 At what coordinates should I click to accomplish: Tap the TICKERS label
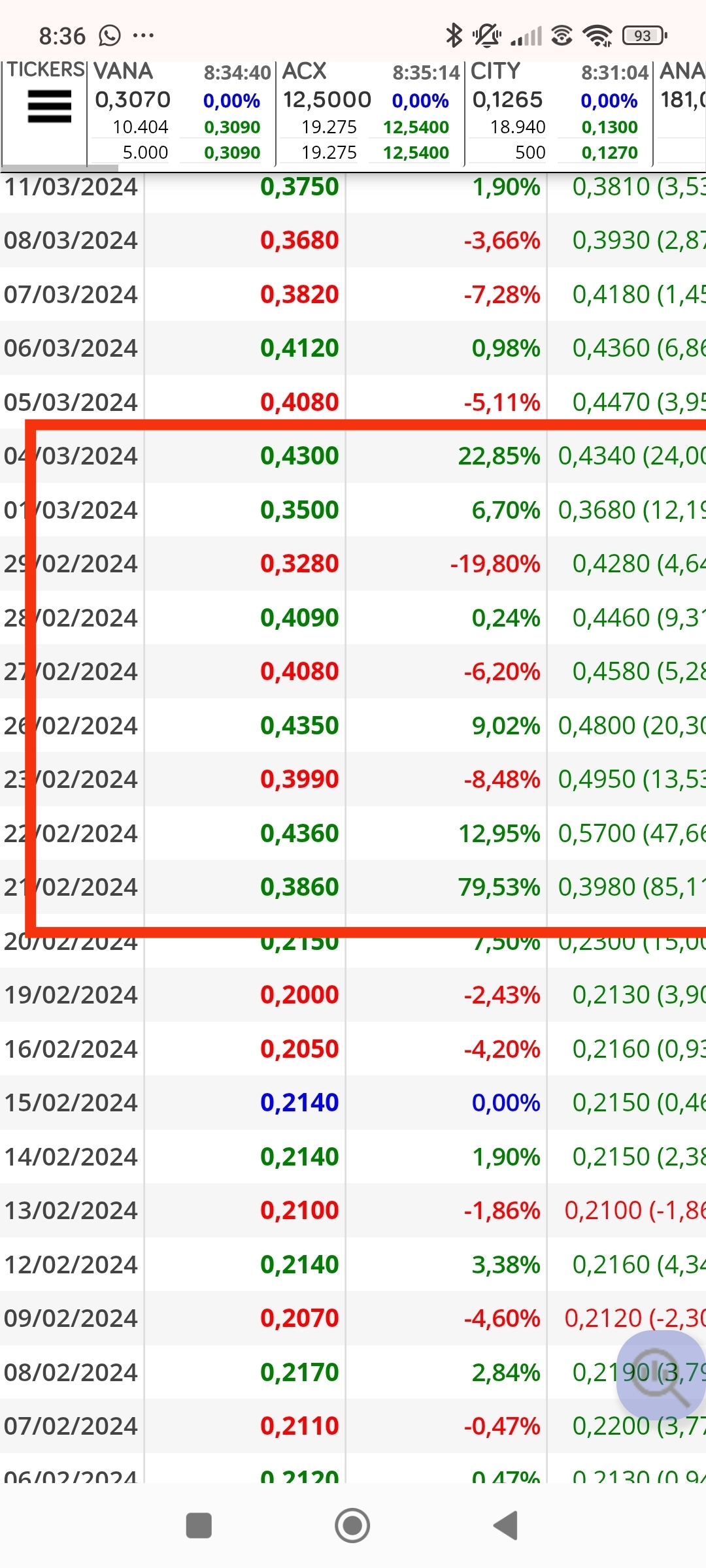[46, 70]
